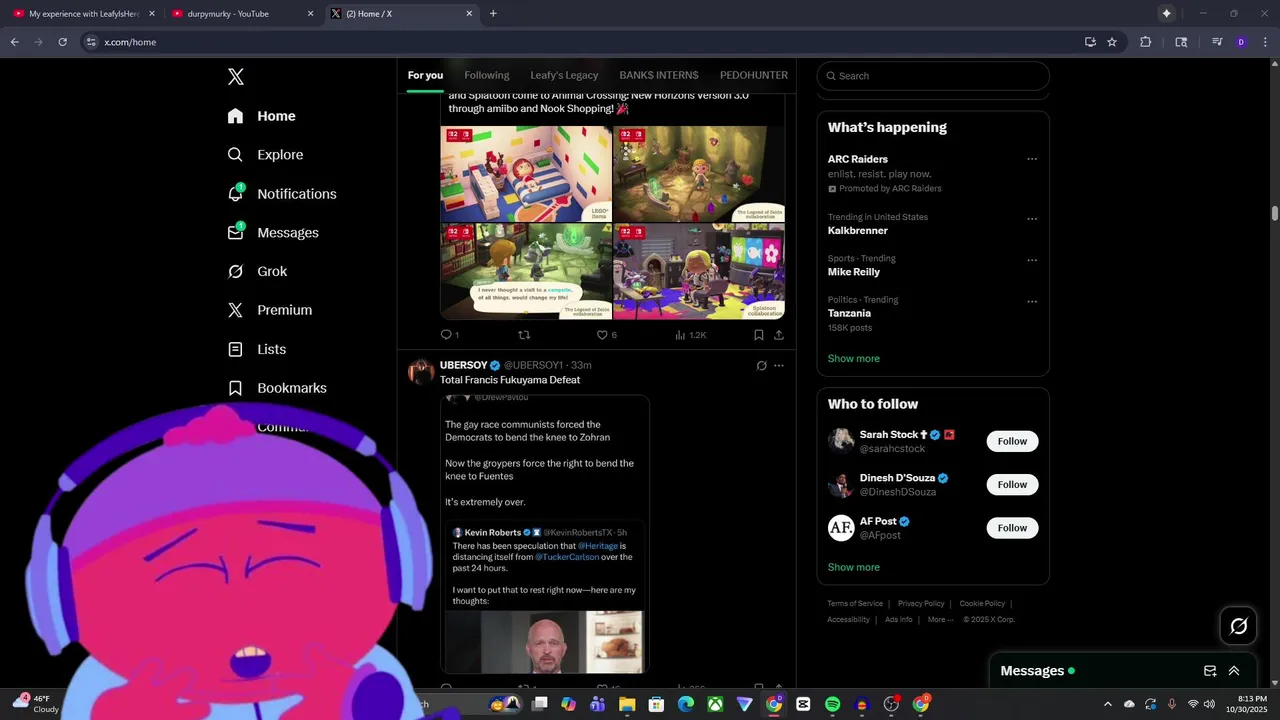The height and width of the screenshot is (720, 1280).
Task: Compose new message in Messages drawer
Action: click(x=1210, y=671)
